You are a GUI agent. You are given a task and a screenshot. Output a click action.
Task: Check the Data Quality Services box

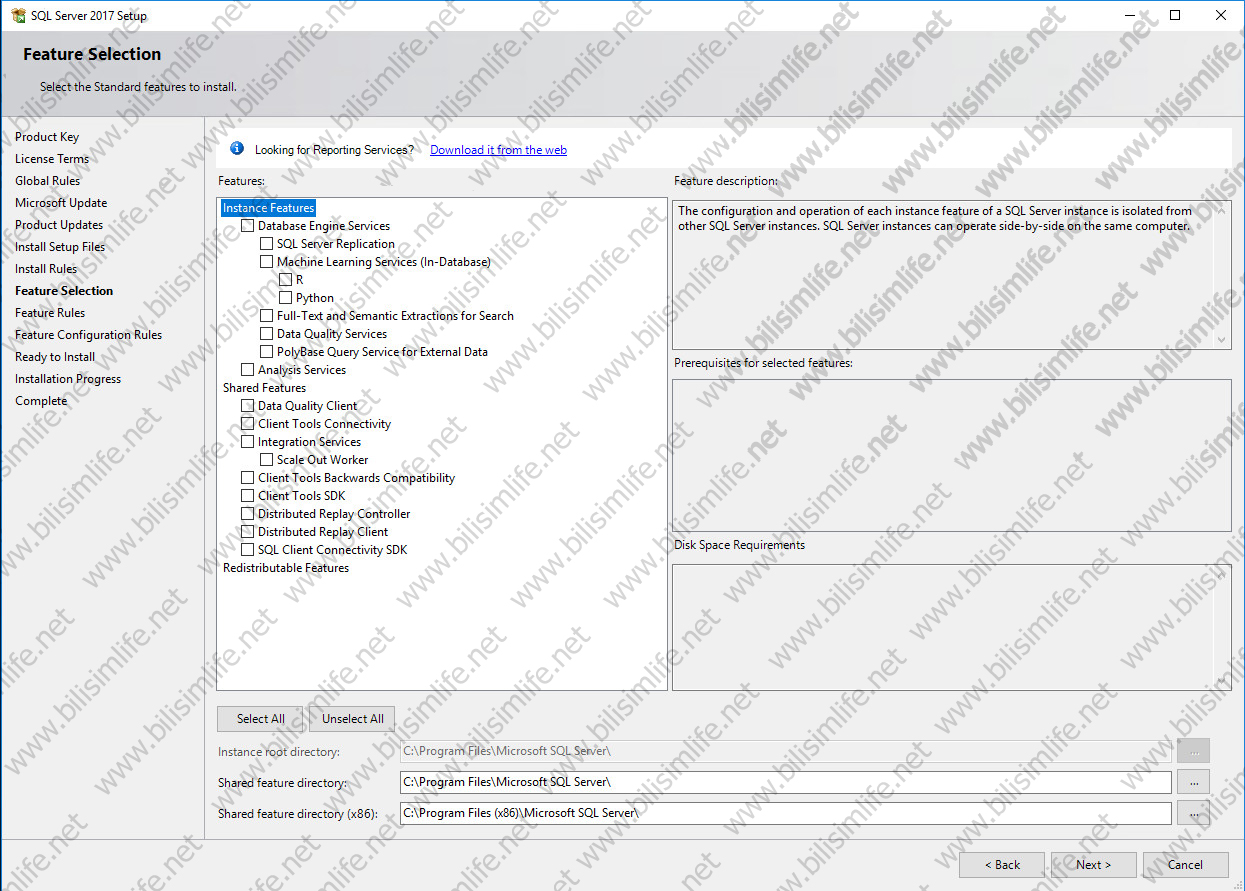(267, 334)
